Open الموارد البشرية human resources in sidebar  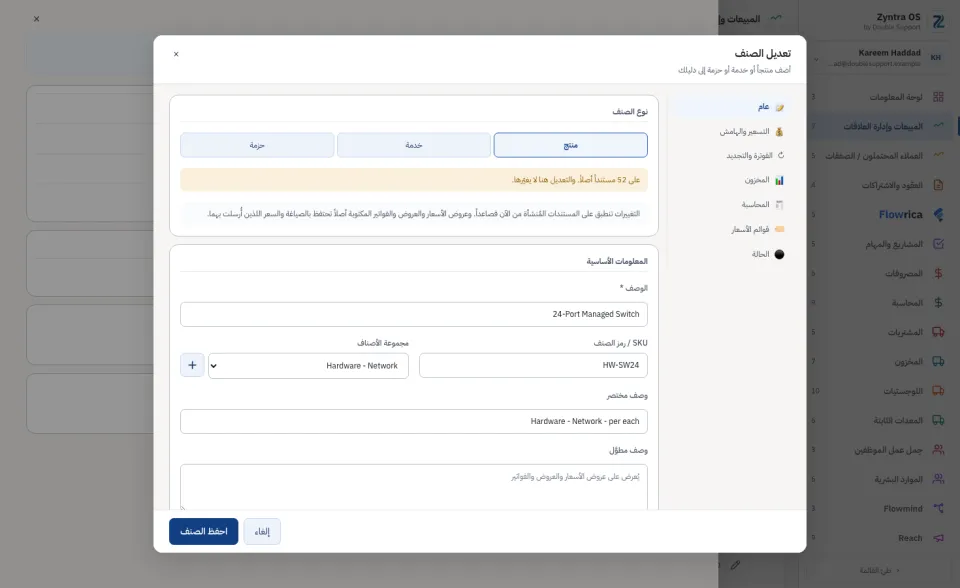(x=898, y=479)
